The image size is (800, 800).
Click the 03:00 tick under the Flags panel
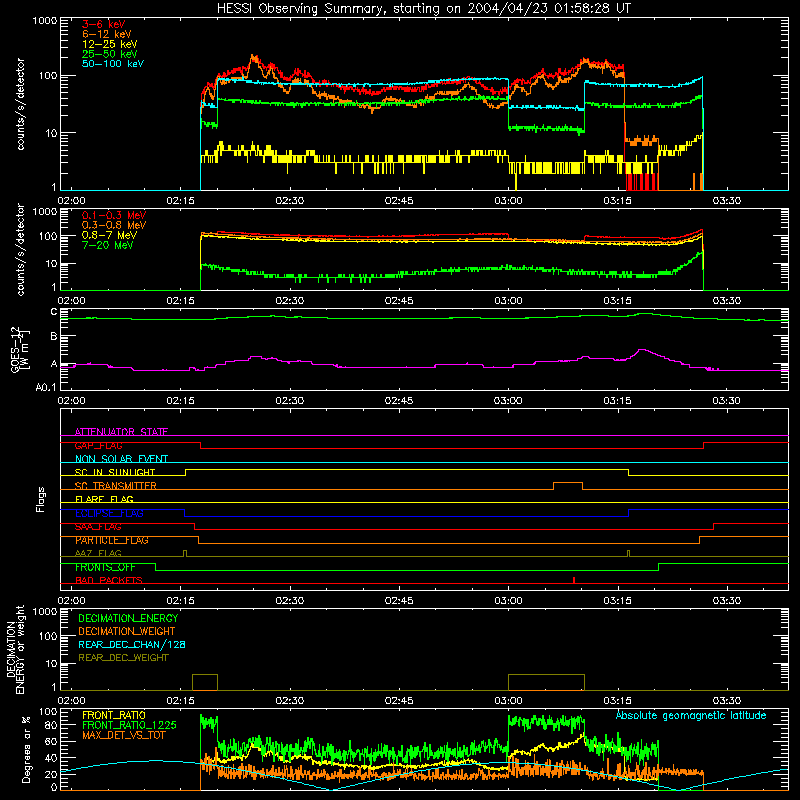pos(508,601)
